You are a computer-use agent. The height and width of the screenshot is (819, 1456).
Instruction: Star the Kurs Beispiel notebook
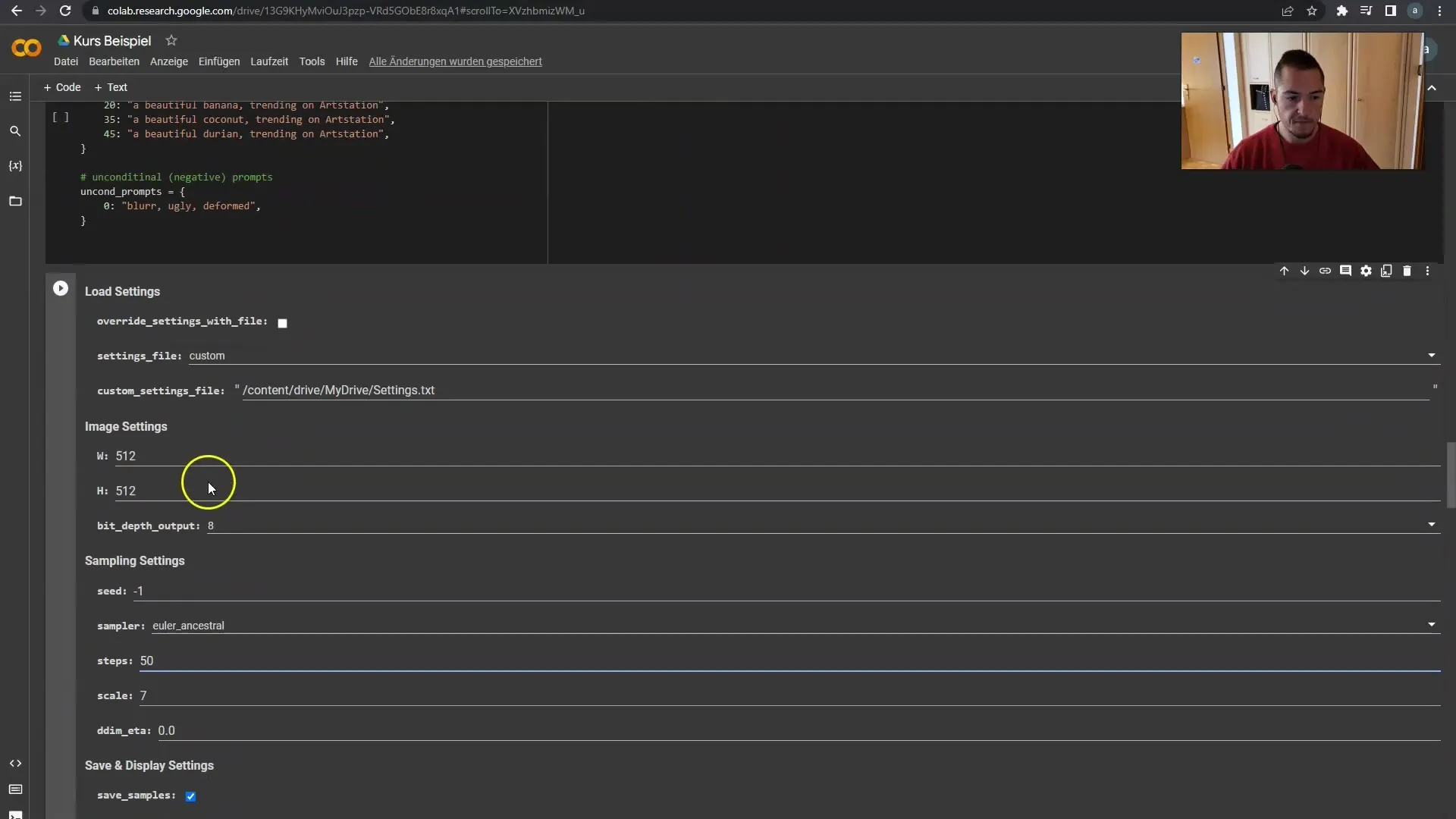point(171,40)
